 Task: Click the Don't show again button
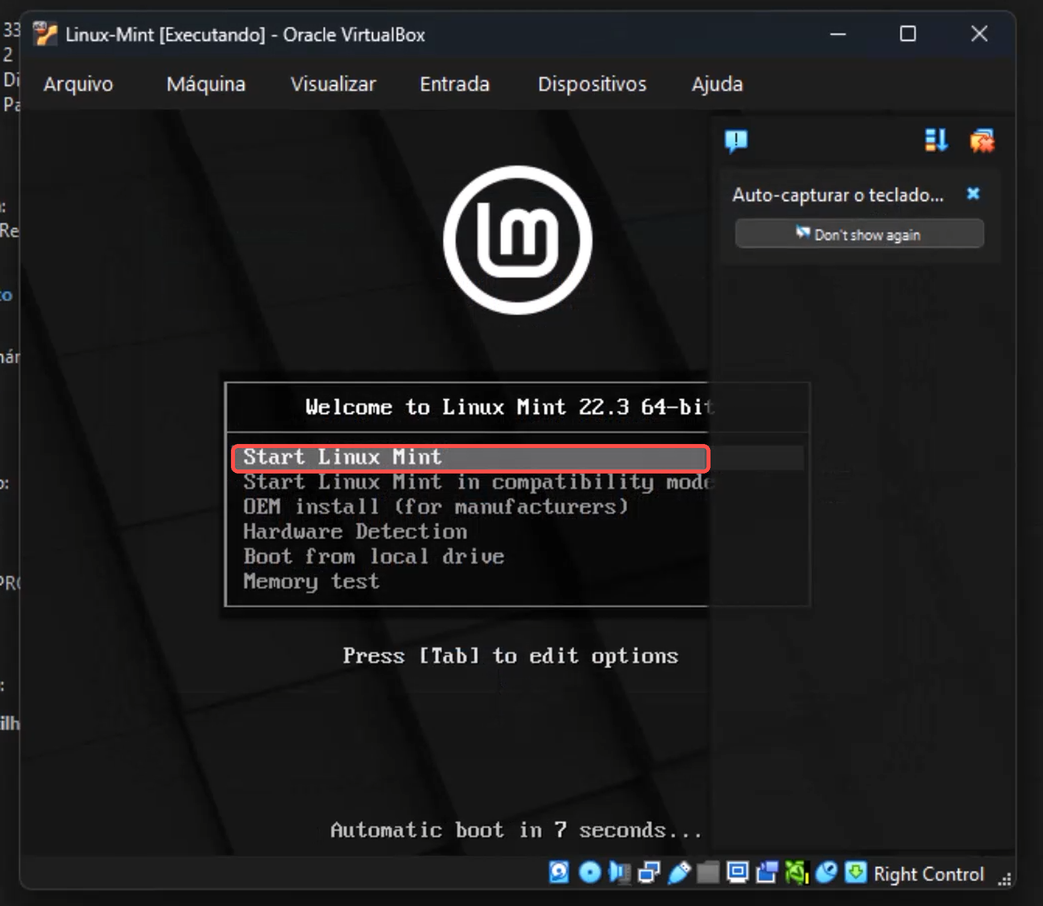pyautogui.click(x=859, y=234)
